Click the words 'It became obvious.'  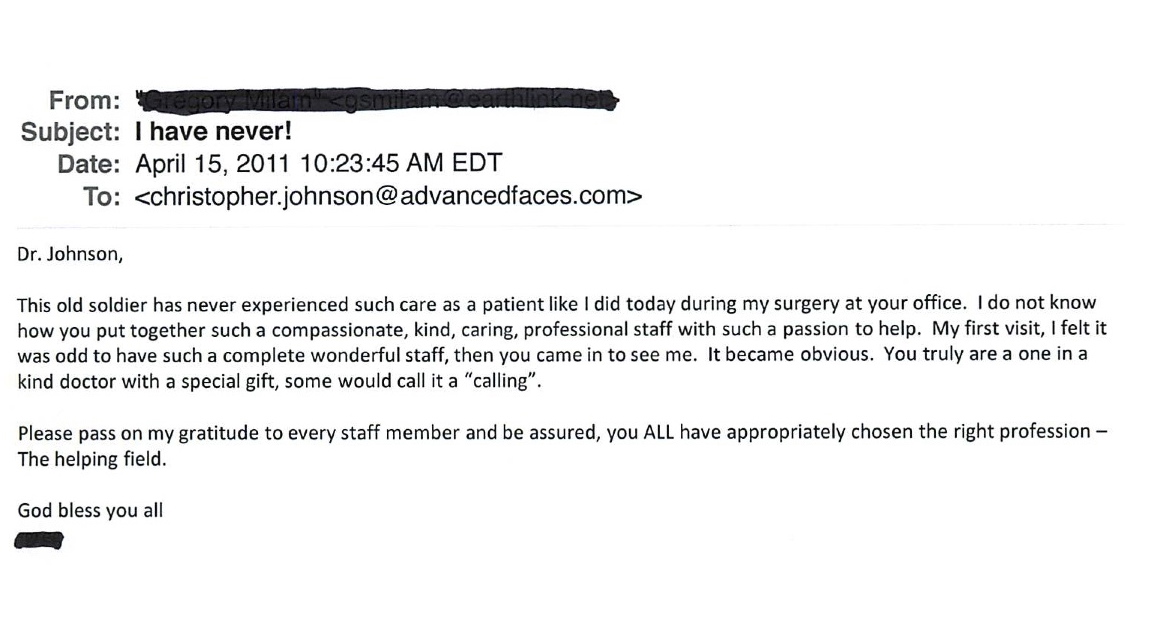click(x=789, y=354)
